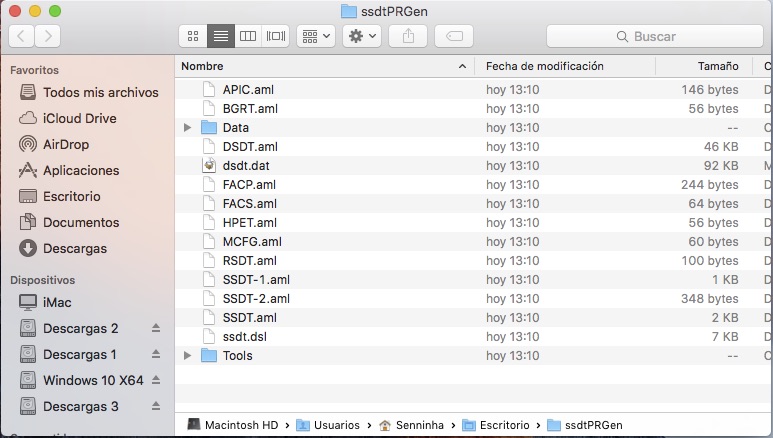
Task: Click Usuarios in the path bar
Action: click(x=328, y=425)
